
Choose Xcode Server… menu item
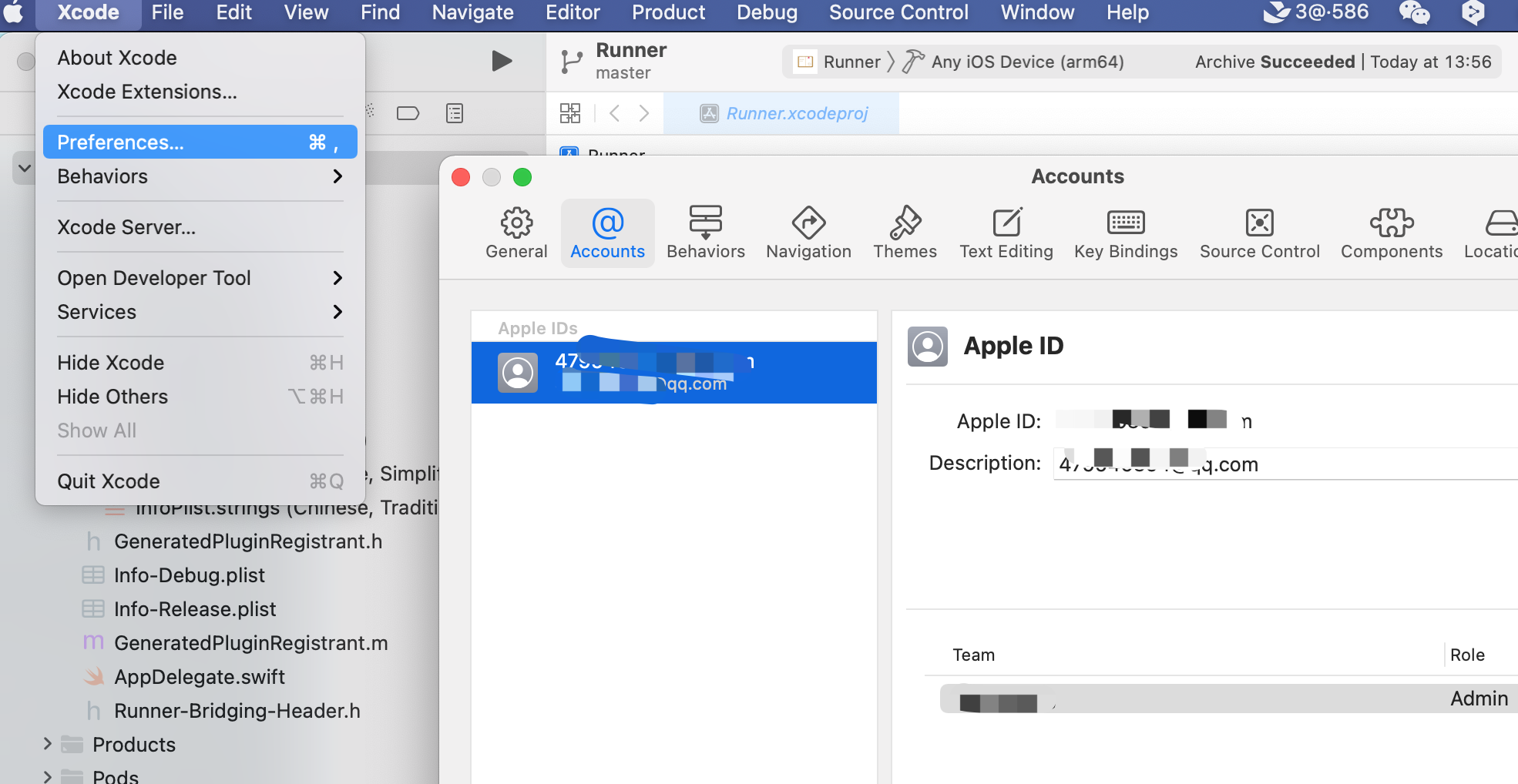[200, 227]
